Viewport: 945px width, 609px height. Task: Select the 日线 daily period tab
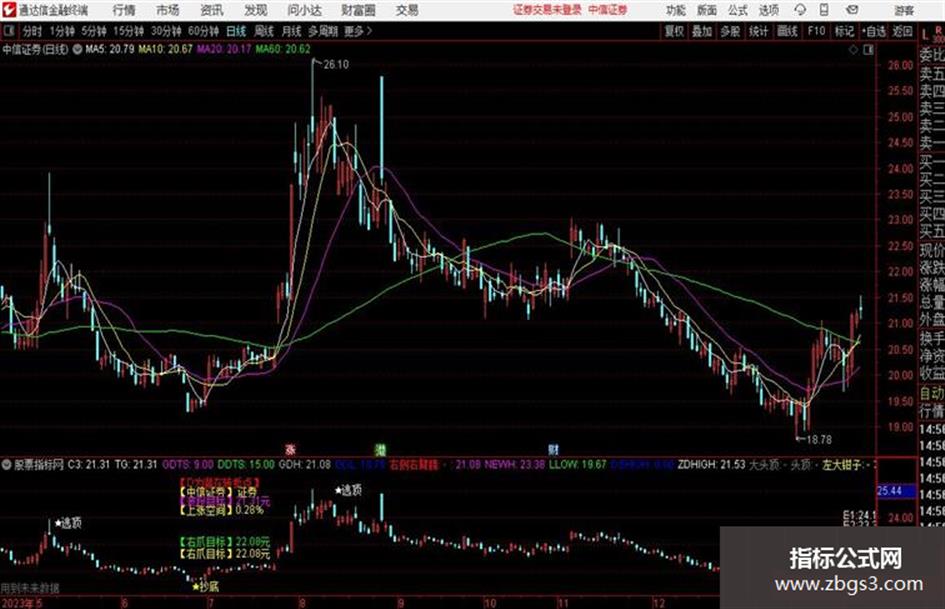[x=236, y=31]
